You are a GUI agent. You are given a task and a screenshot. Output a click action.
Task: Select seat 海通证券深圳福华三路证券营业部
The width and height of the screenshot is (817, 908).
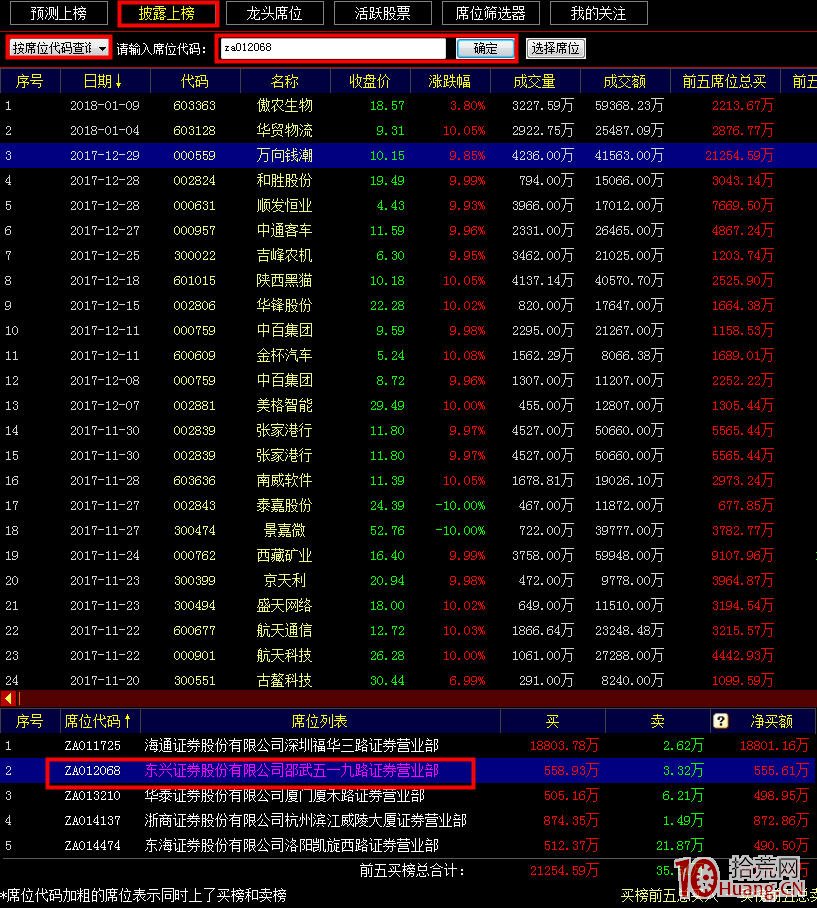click(x=408, y=745)
